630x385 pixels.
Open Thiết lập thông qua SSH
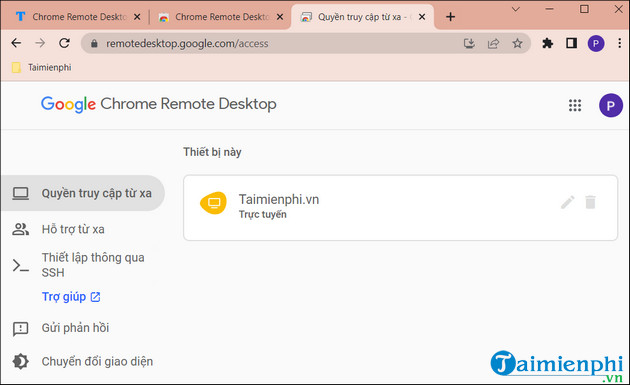[93, 265]
